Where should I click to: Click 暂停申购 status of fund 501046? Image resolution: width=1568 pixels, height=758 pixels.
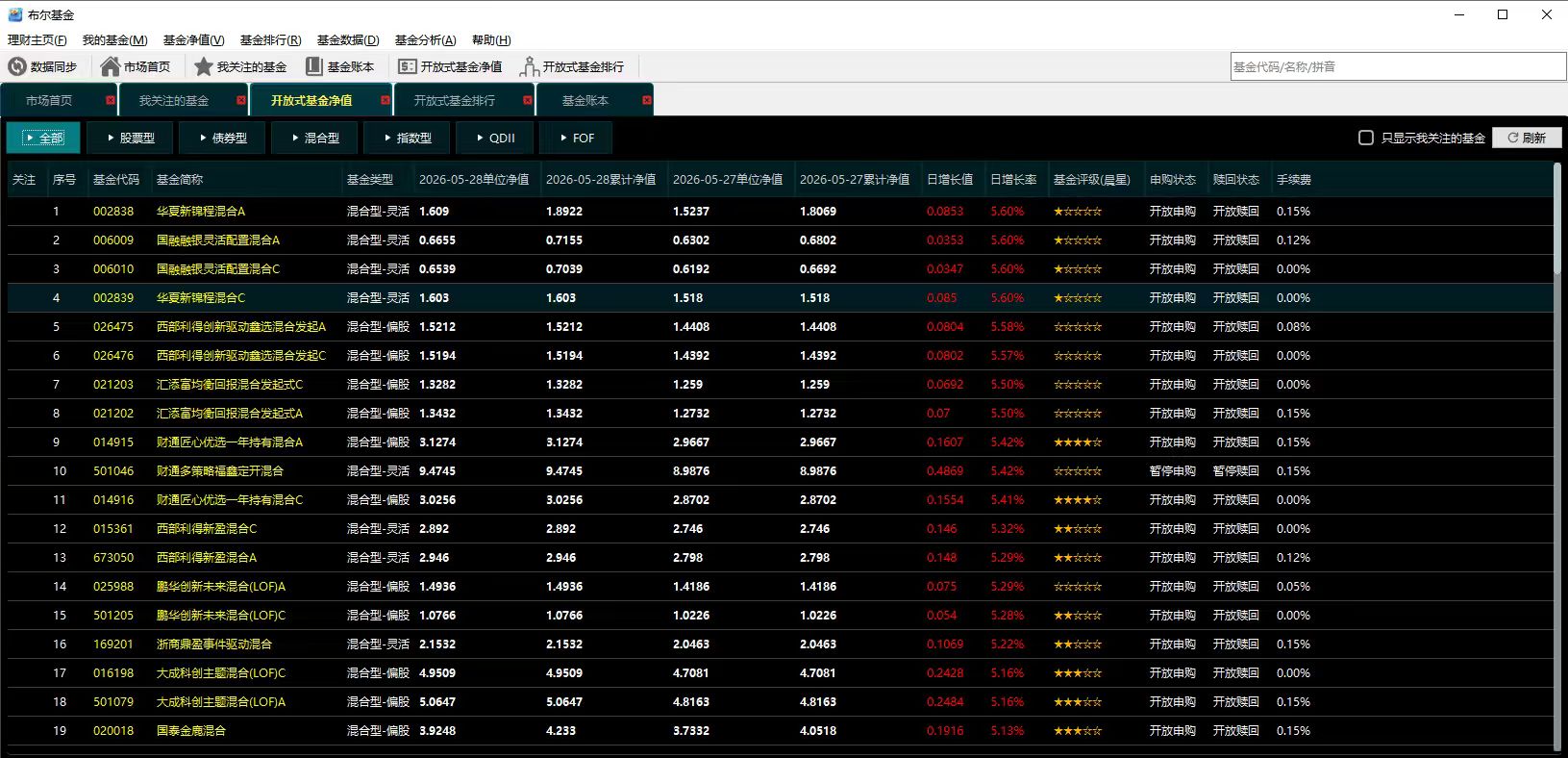[1173, 471]
